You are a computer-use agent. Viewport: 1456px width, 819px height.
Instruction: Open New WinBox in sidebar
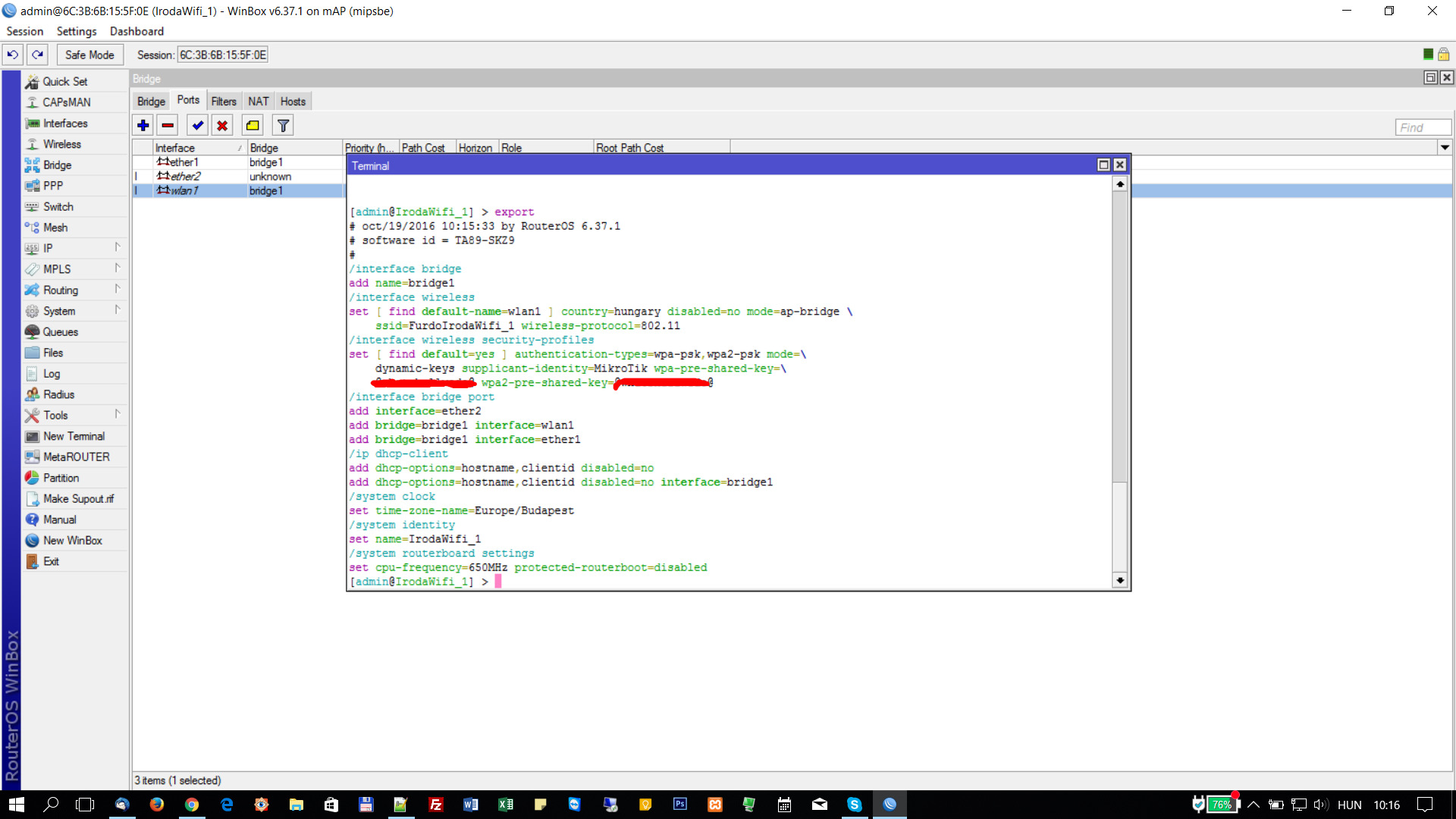pos(72,541)
